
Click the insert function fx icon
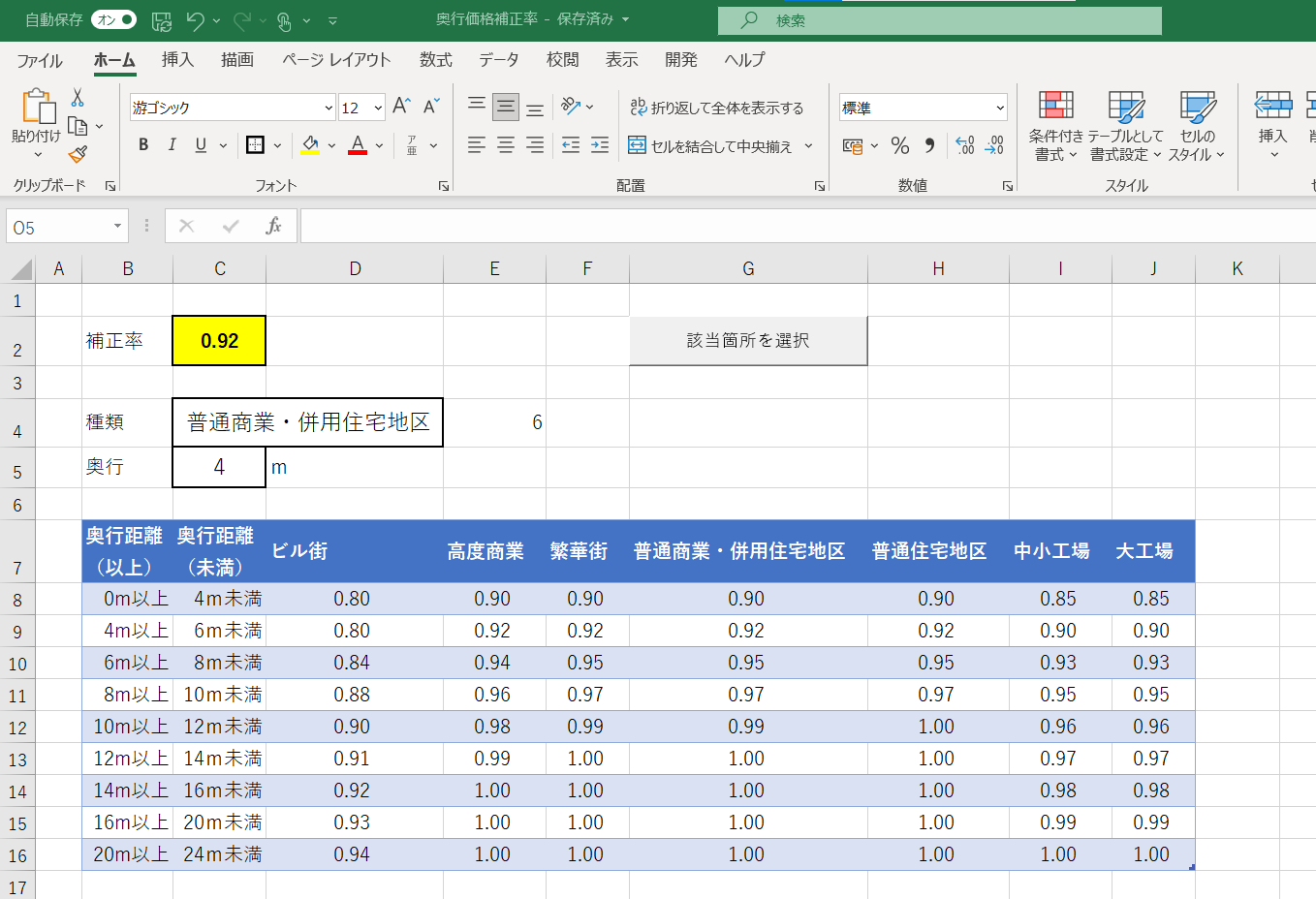273,226
